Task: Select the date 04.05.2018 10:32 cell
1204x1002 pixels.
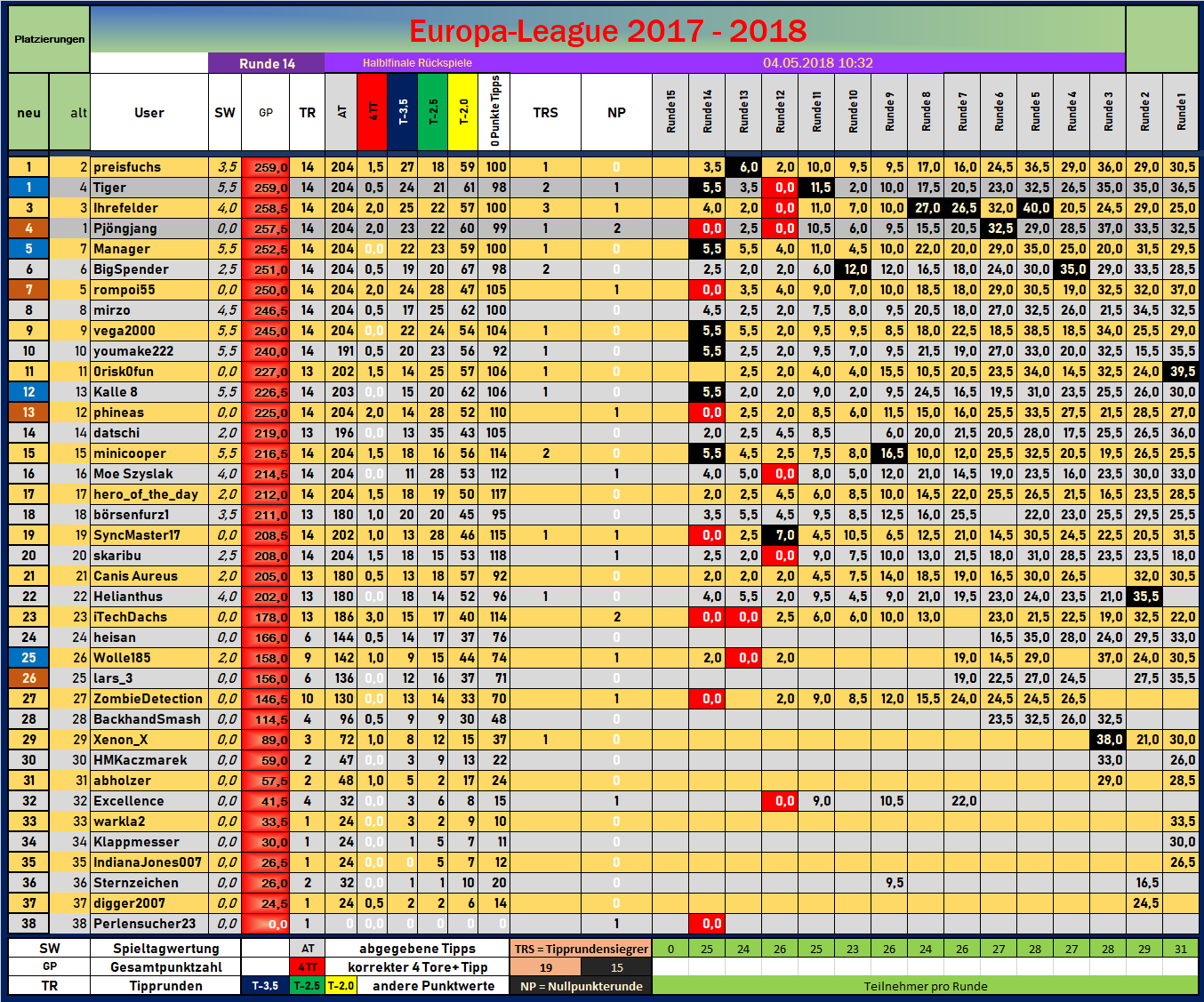Action: (817, 63)
